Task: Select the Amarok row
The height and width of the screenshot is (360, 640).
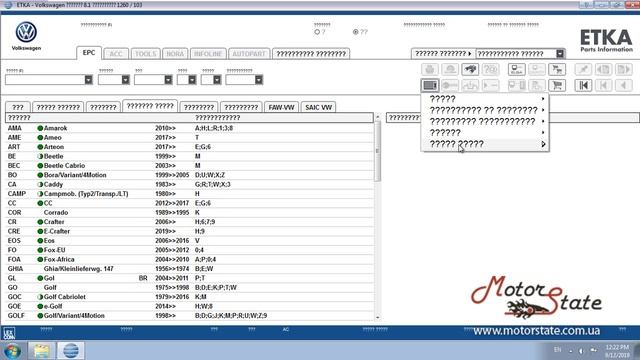Action: click(x=189, y=128)
